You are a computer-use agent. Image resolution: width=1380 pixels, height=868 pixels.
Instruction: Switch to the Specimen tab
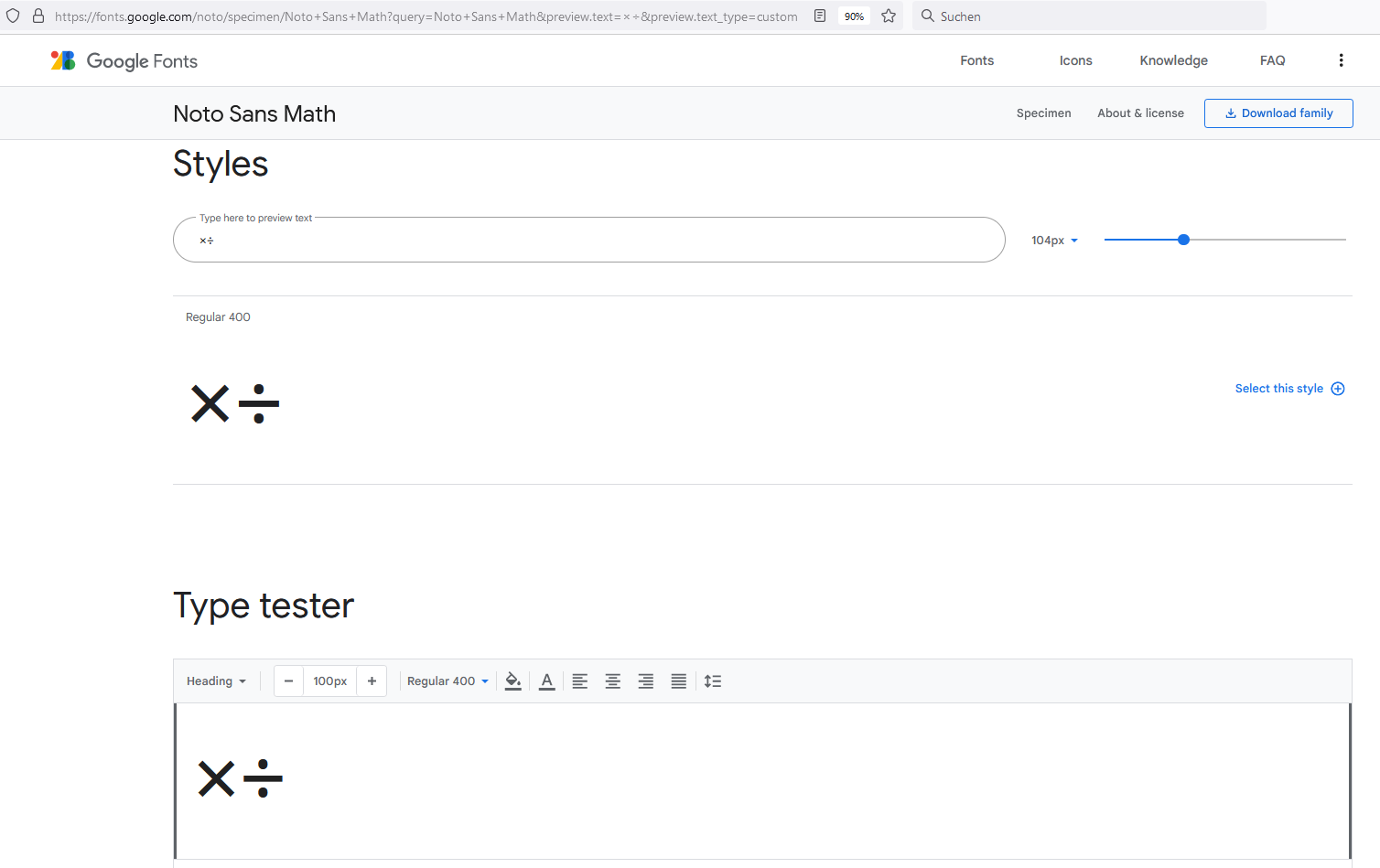click(x=1043, y=113)
